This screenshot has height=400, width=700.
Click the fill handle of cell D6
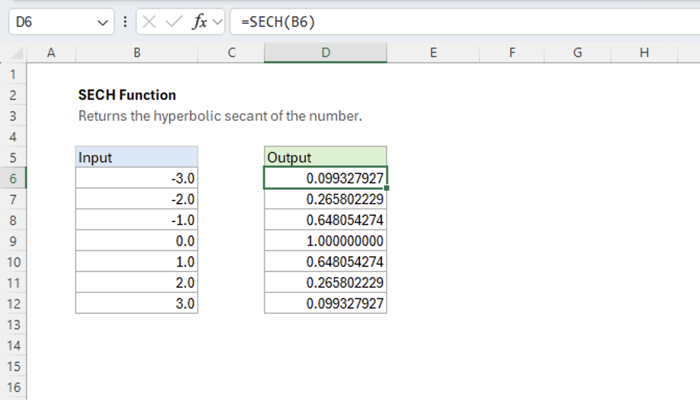coord(387,188)
